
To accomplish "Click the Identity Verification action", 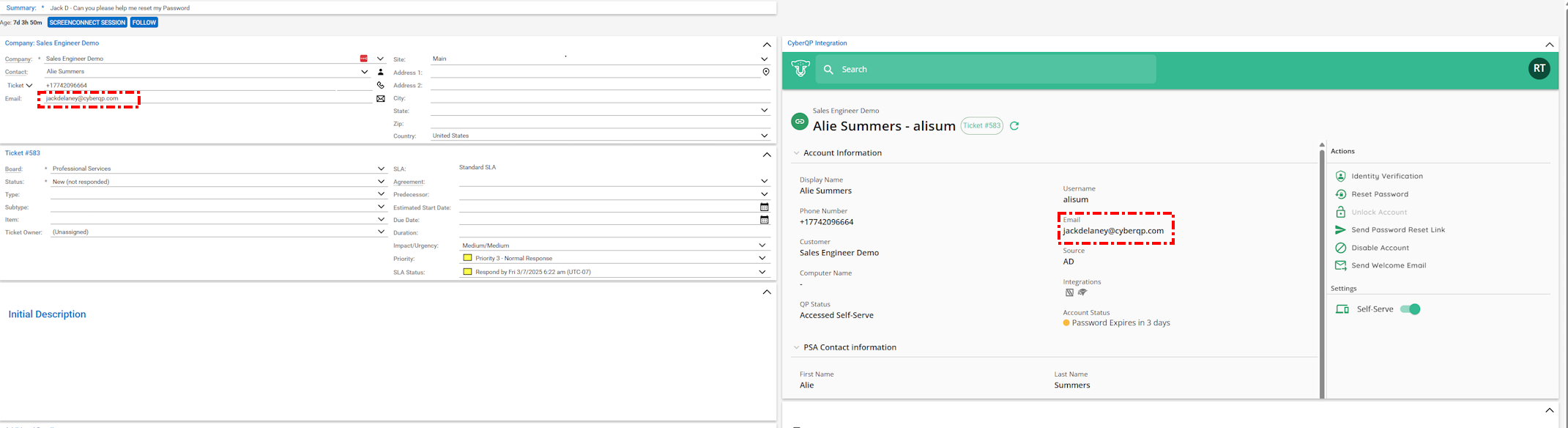I will 1387,176.
